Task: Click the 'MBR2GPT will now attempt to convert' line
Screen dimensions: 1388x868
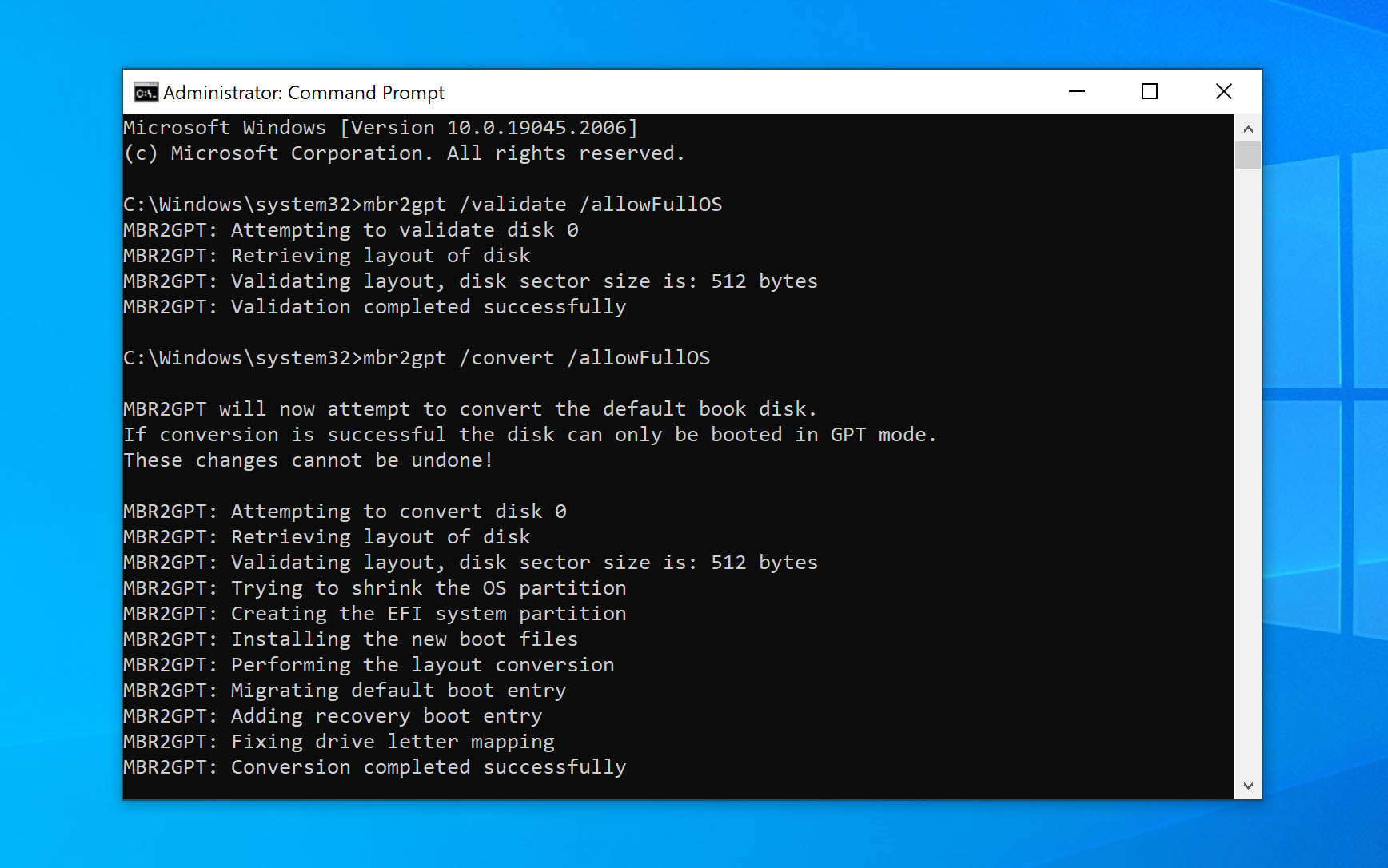Action: [x=470, y=409]
